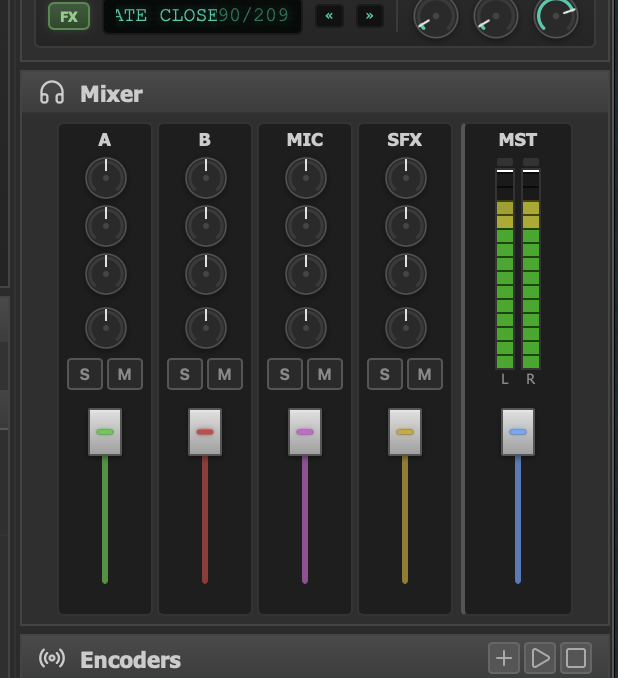The image size is (618, 678).
Task: Mute channel B
Action: coord(225,374)
